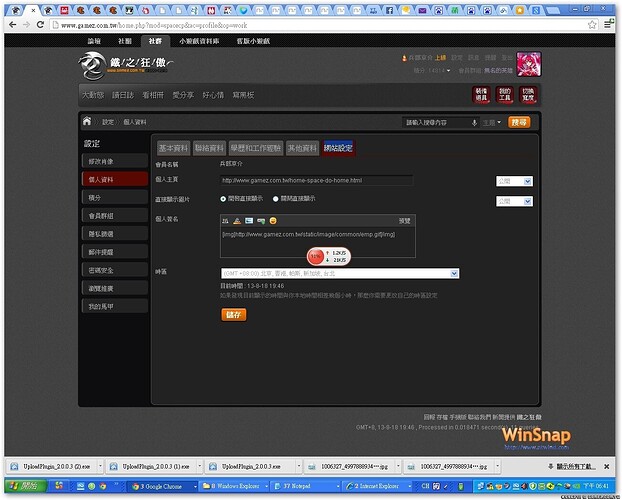622x500 pixels.
Task: Switch to the 聯絡資料 tab
Action: 209,148
